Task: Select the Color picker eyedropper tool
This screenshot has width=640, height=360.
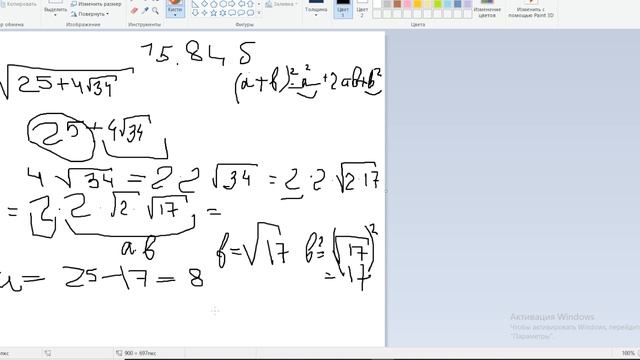Action: pos(145,11)
